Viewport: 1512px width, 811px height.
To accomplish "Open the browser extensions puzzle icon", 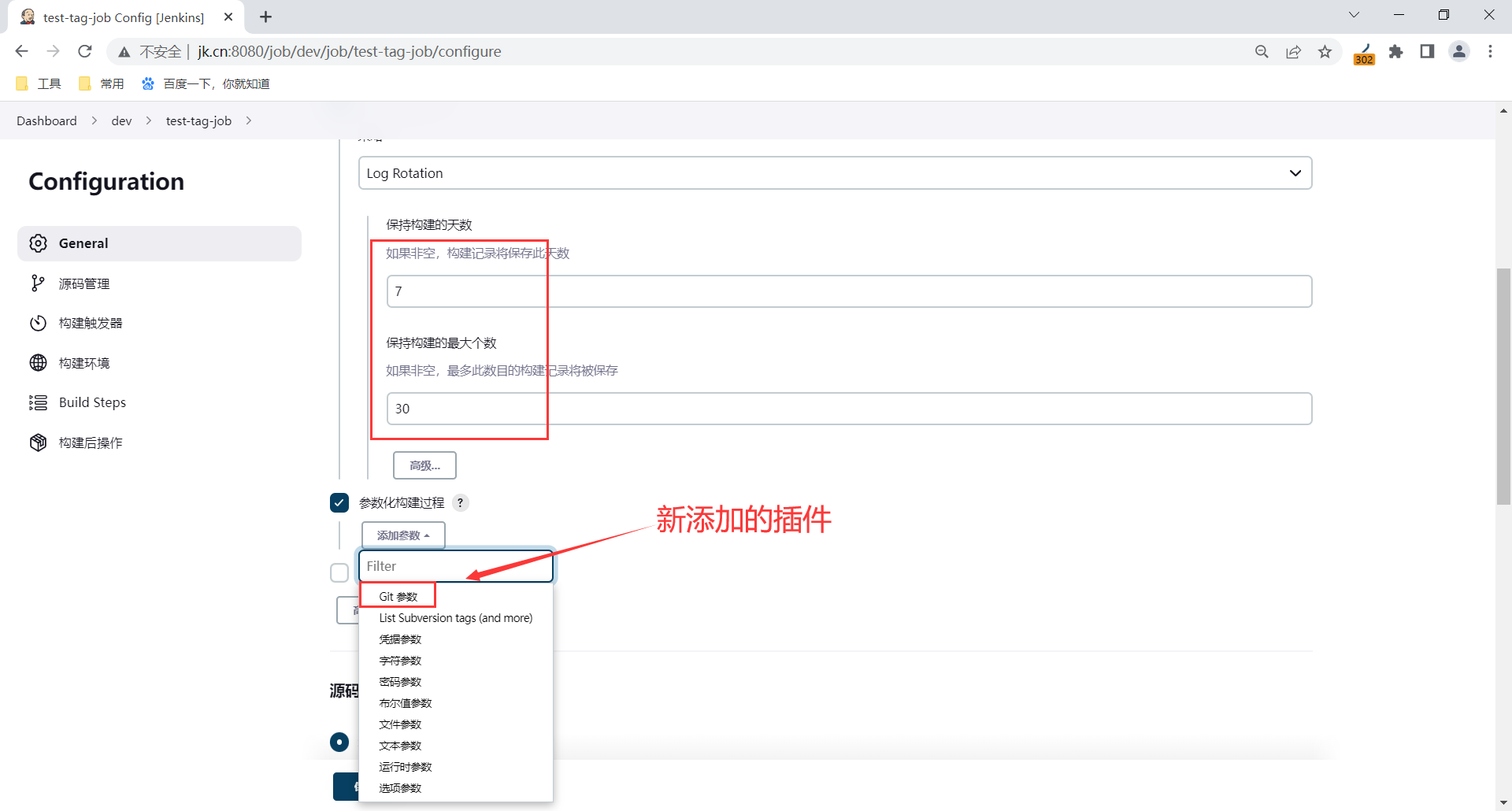I will [x=1396, y=51].
